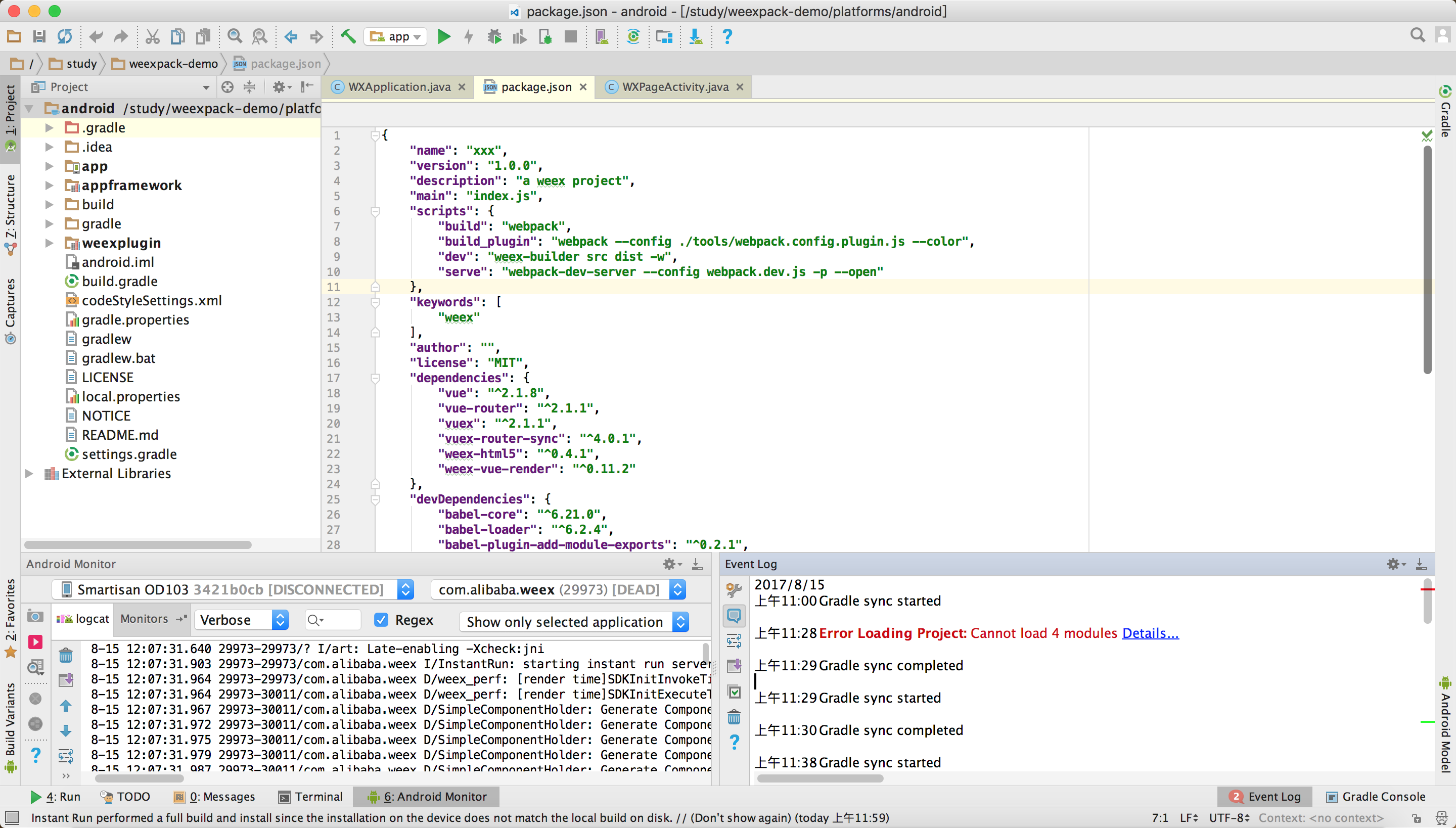Click the search magnifier icon at top right
The height and width of the screenshot is (828, 1456).
[x=1418, y=35]
